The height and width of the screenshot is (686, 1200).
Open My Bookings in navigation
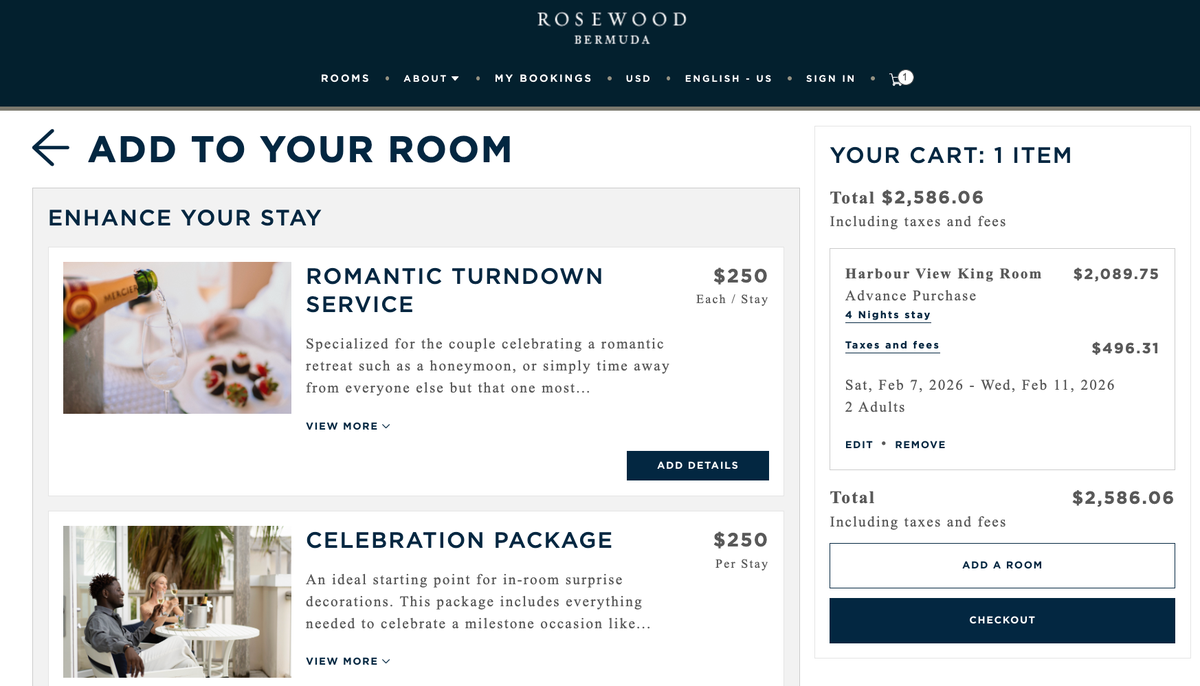click(543, 78)
